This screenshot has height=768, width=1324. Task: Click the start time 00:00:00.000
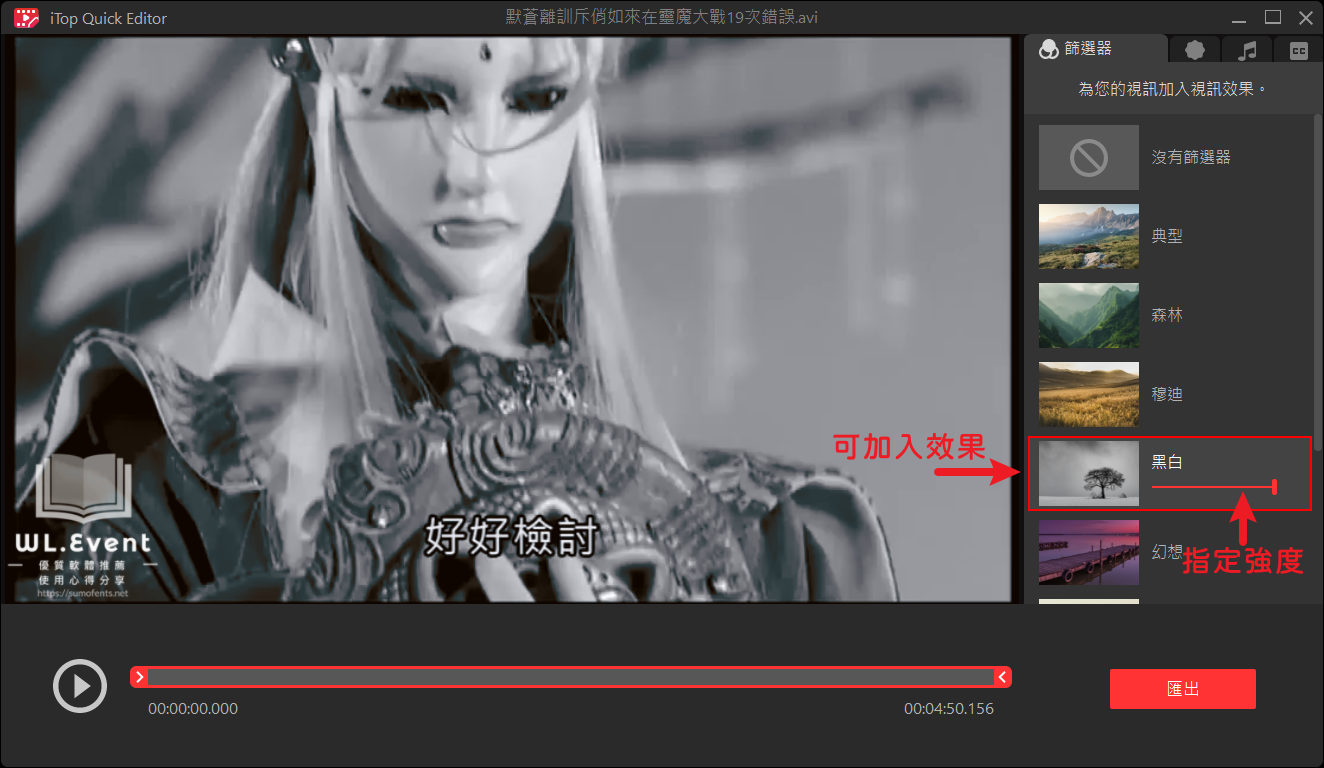[x=193, y=708]
